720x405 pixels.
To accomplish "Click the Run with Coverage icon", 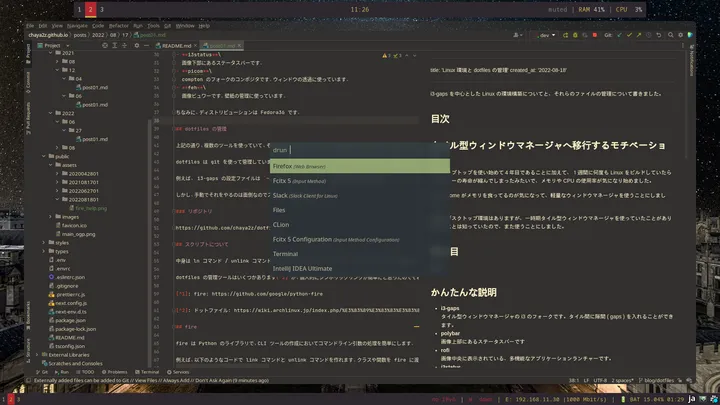I will pos(585,35).
